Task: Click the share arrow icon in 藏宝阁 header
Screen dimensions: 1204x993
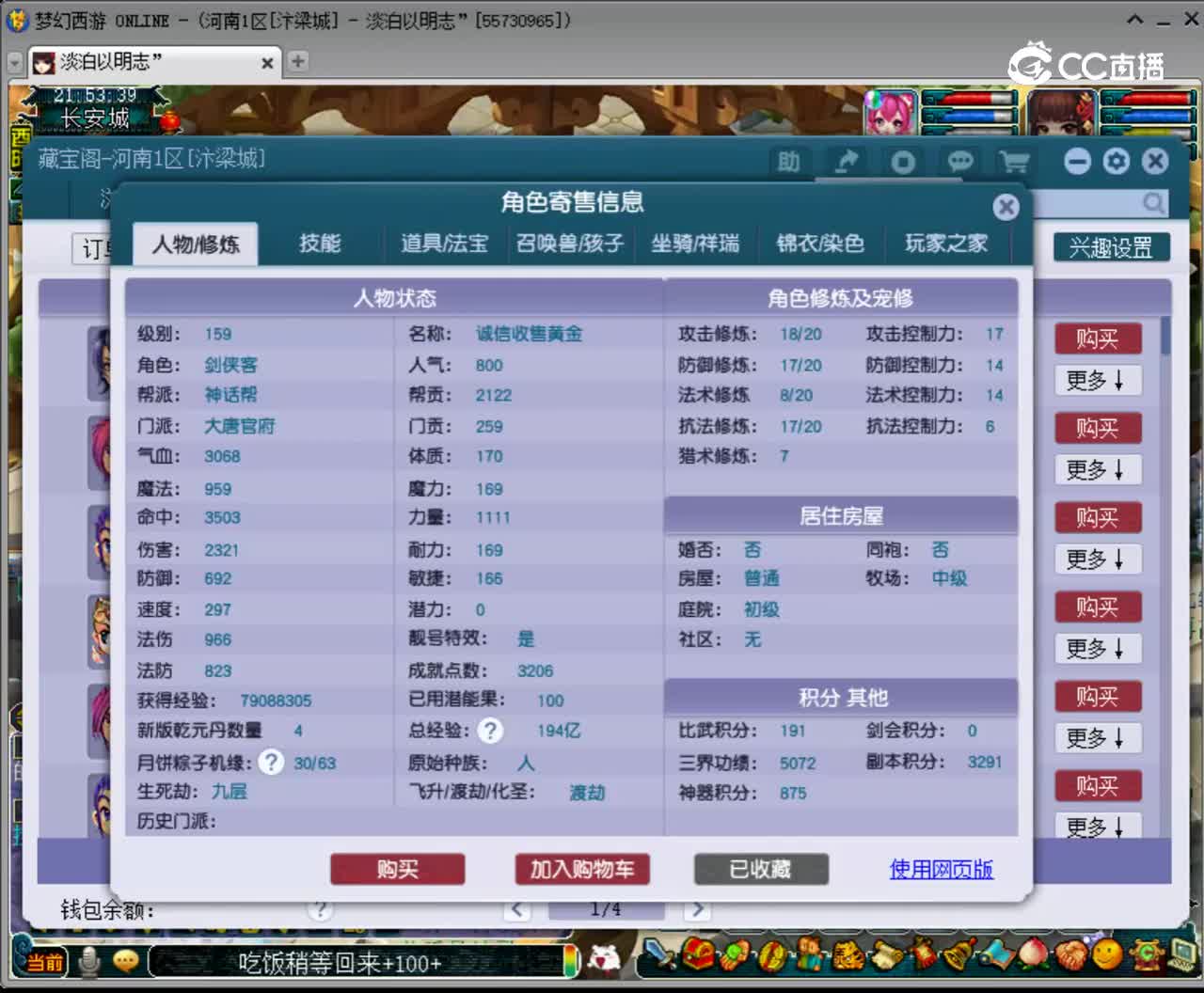Action: 847,162
